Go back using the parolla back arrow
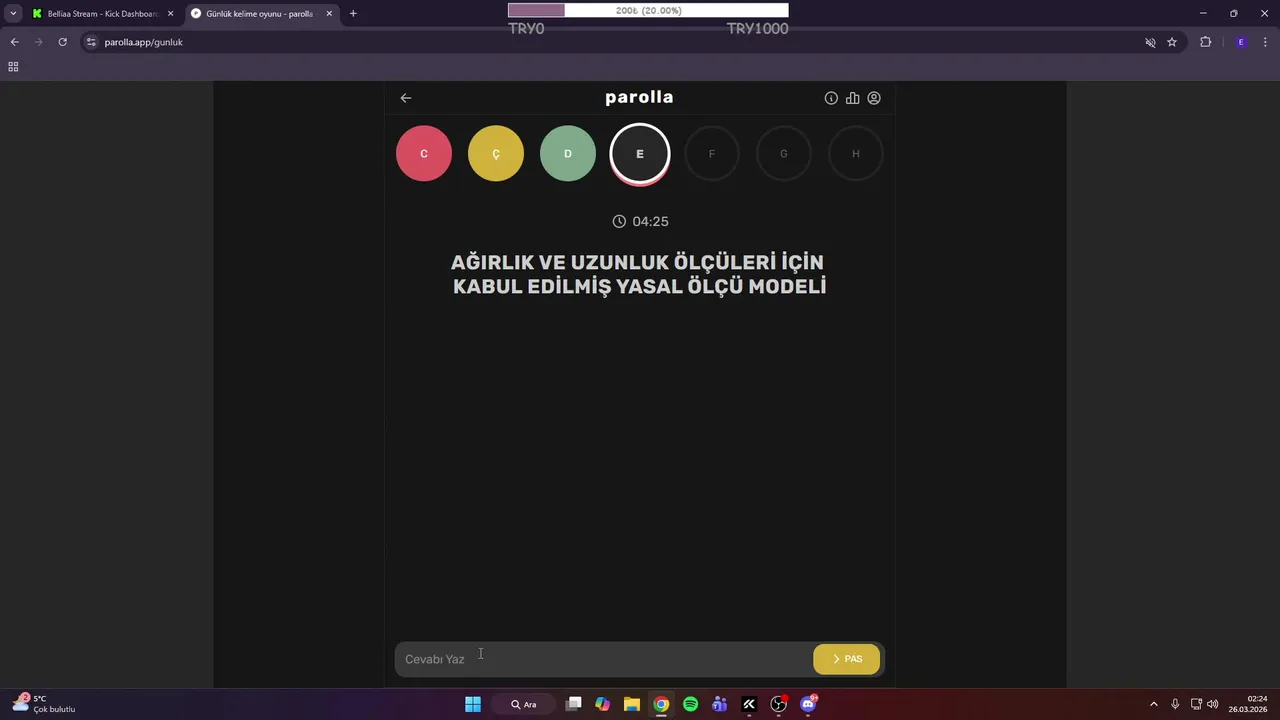Image resolution: width=1280 pixels, height=720 pixels. (406, 98)
